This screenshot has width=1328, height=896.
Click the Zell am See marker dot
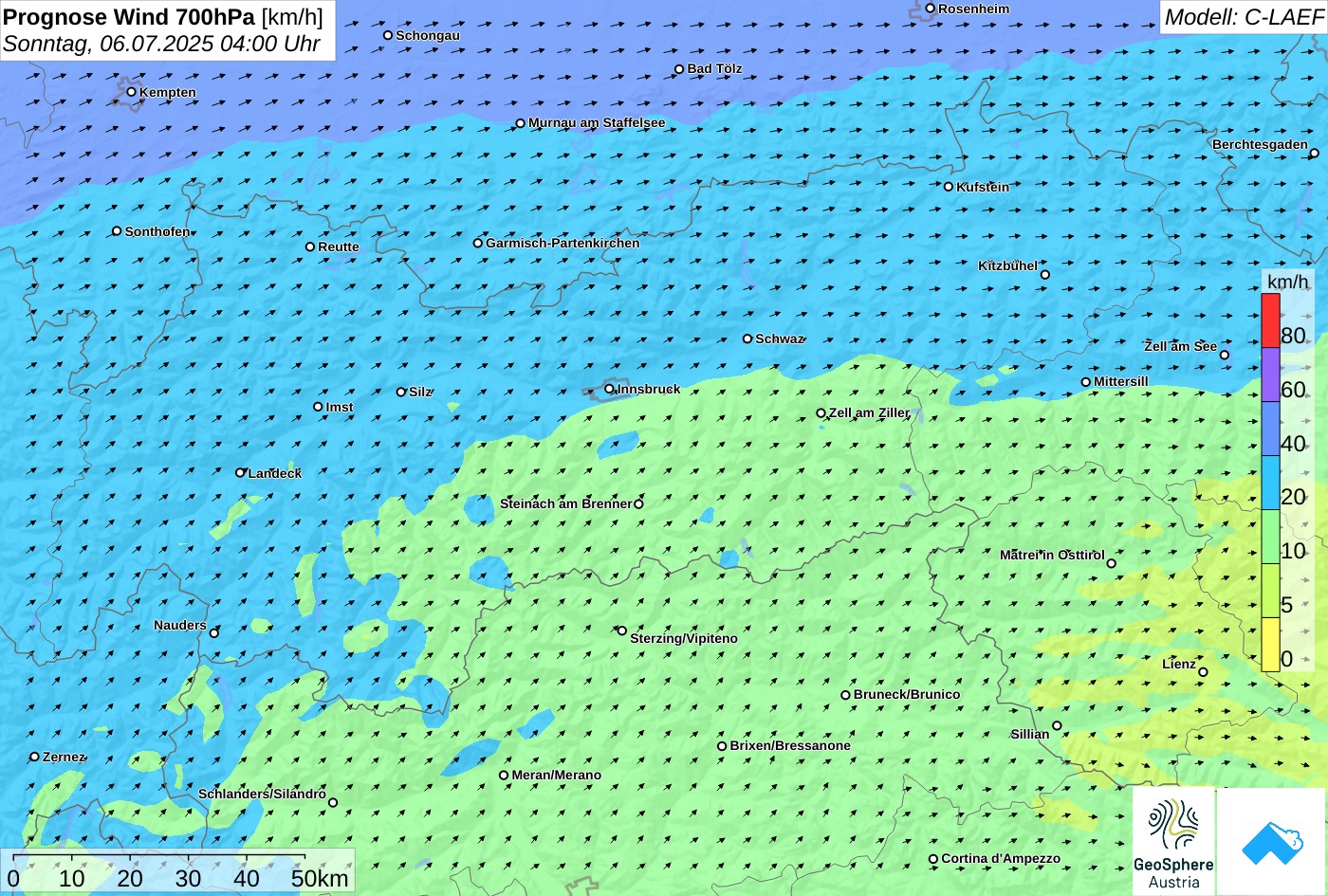[1225, 356]
